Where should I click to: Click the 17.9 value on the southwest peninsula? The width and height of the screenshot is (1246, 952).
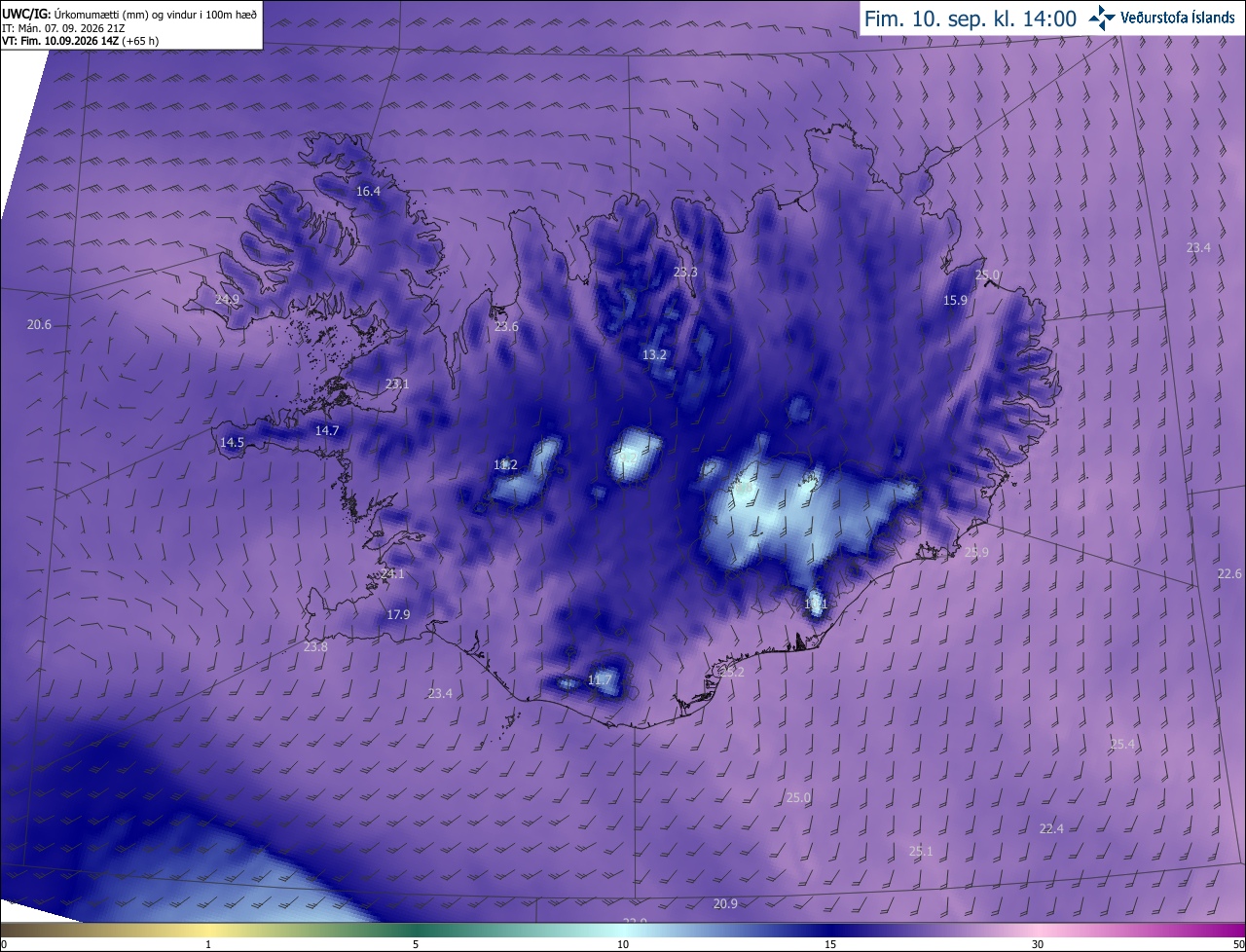click(x=398, y=614)
